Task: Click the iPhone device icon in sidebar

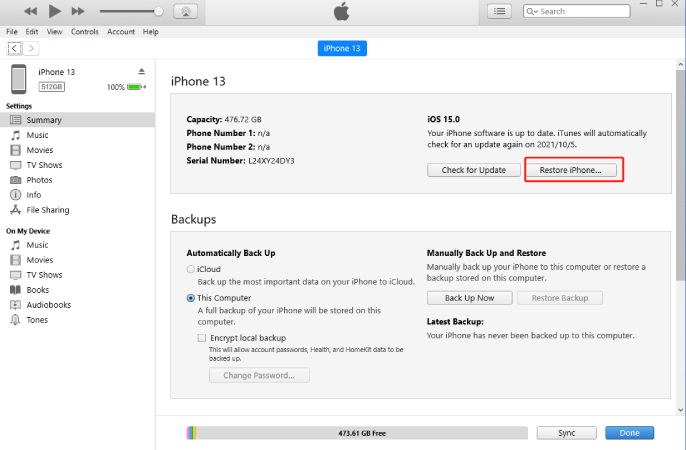Action: click(x=18, y=79)
